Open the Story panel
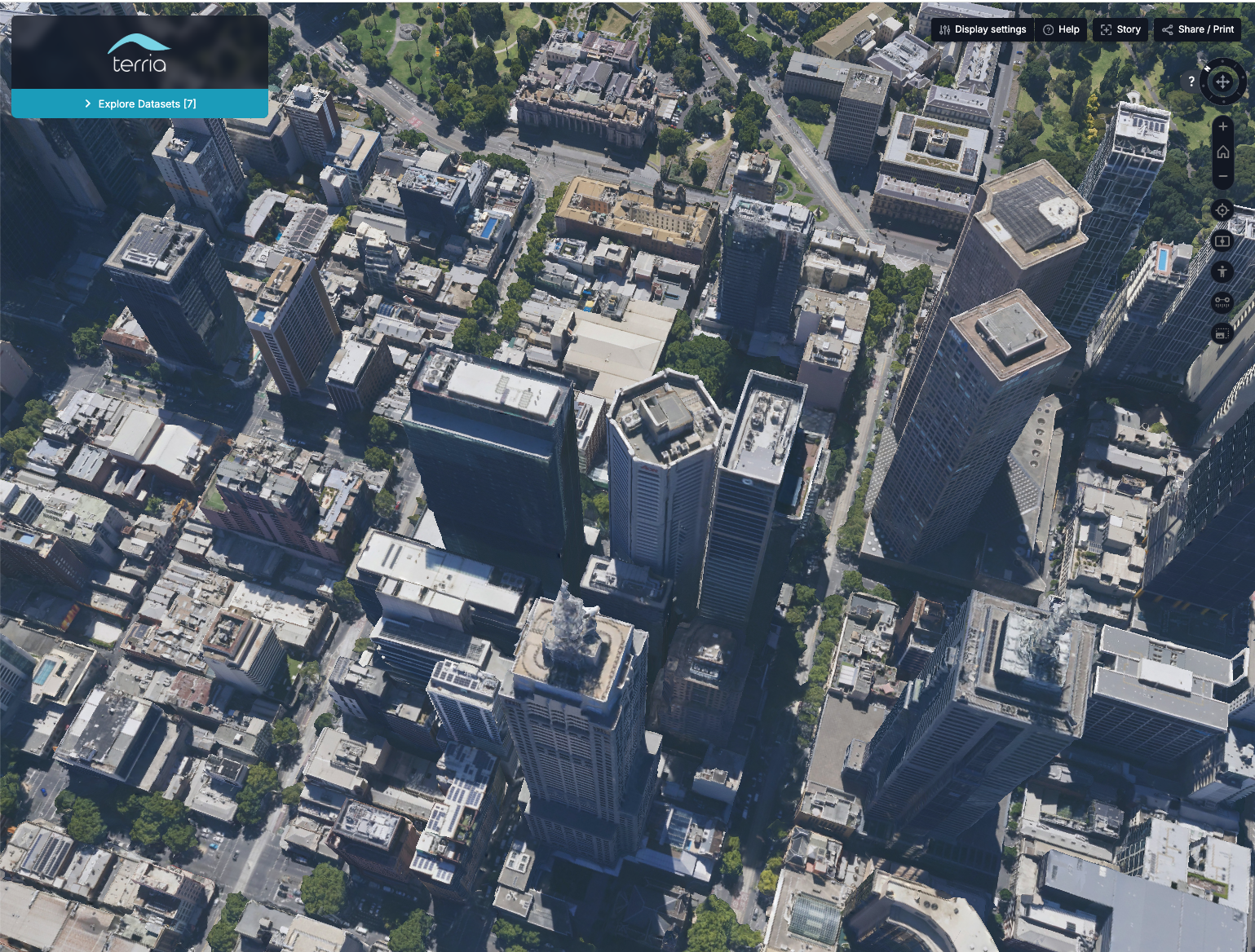 pyautogui.click(x=1120, y=29)
